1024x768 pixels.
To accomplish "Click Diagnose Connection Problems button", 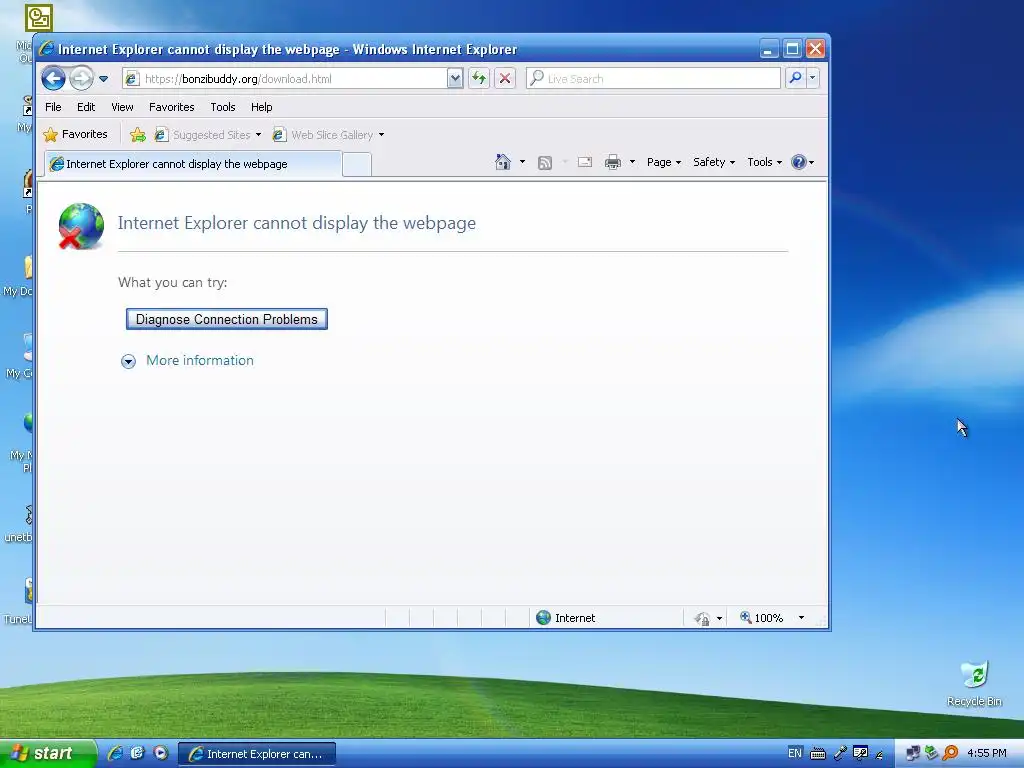I will 227,319.
